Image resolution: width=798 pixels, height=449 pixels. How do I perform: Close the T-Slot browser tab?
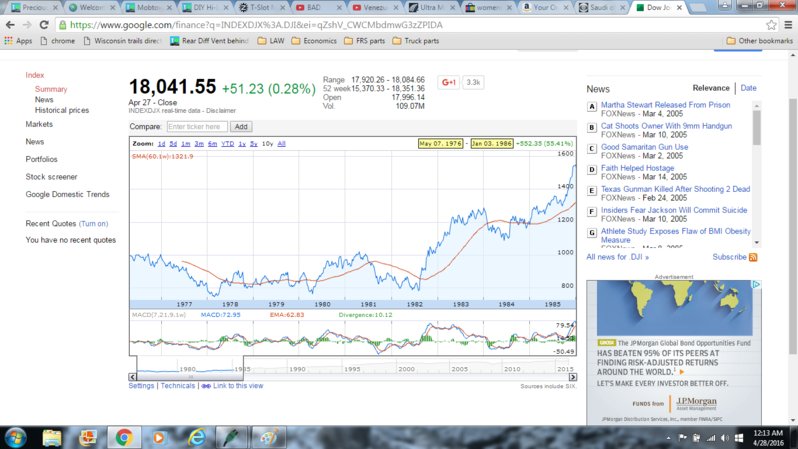pyautogui.click(x=282, y=8)
